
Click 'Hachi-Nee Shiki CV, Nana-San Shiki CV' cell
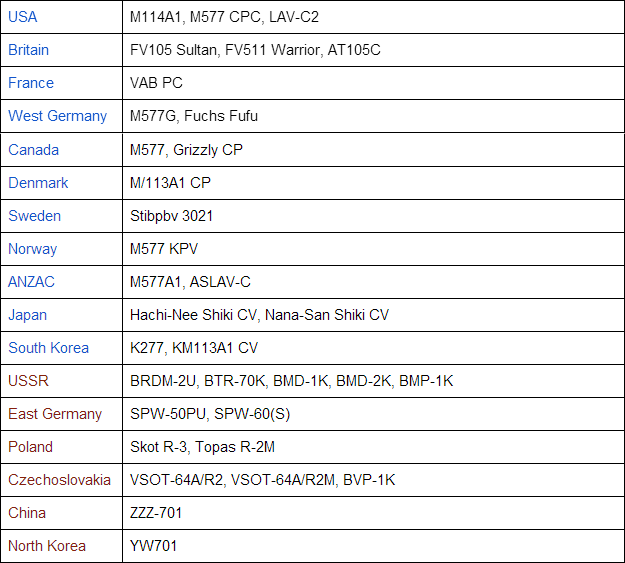(373, 315)
